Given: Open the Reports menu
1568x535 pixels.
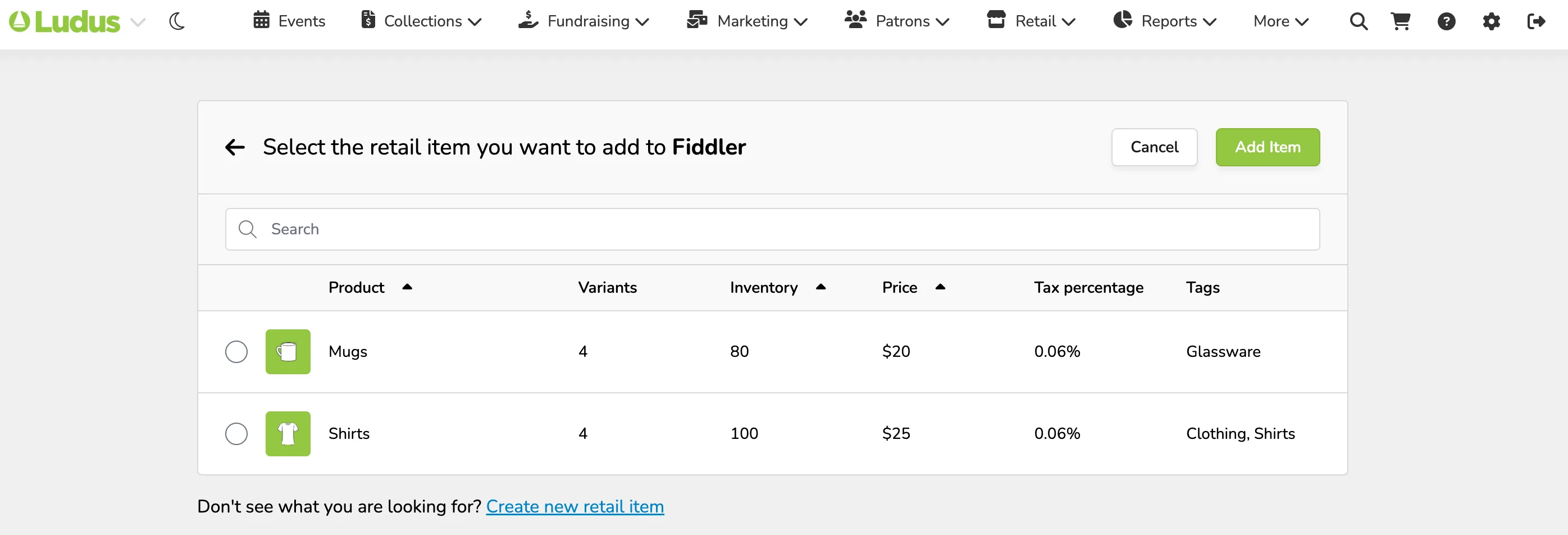Looking at the screenshot, I should tap(1164, 21).
